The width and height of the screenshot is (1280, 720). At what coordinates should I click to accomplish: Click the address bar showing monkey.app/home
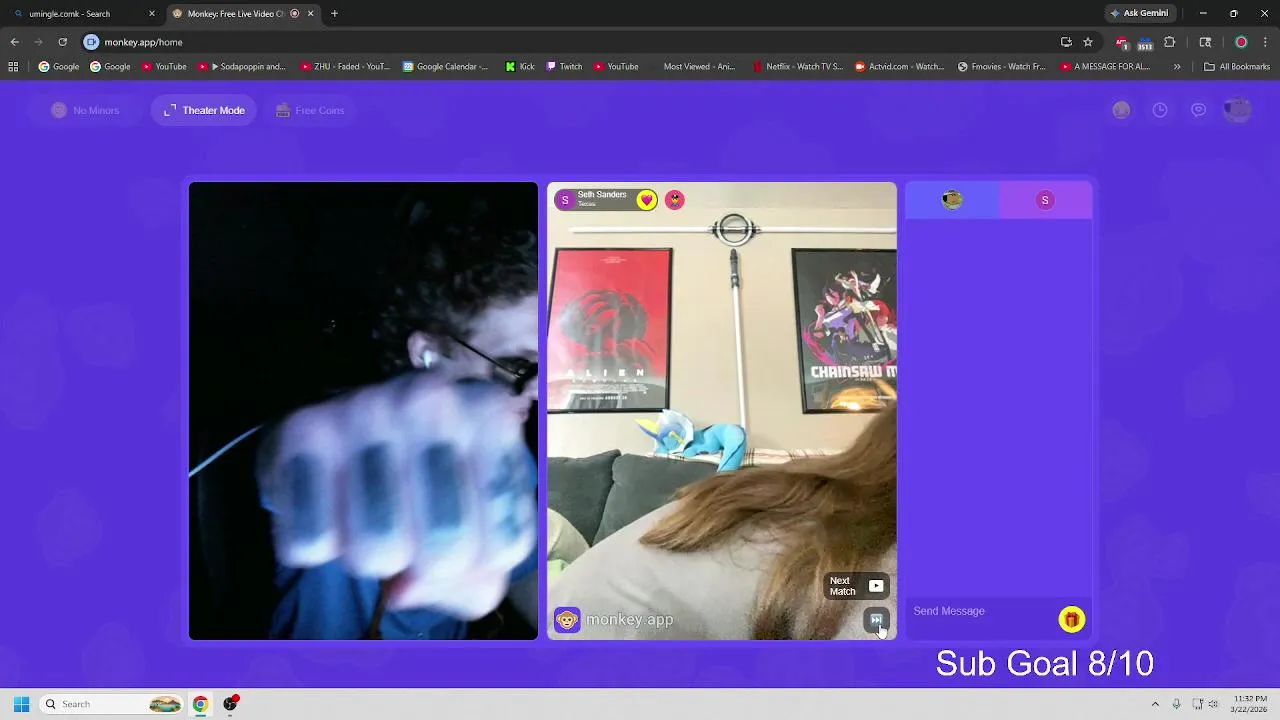click(x=570, y=42)
